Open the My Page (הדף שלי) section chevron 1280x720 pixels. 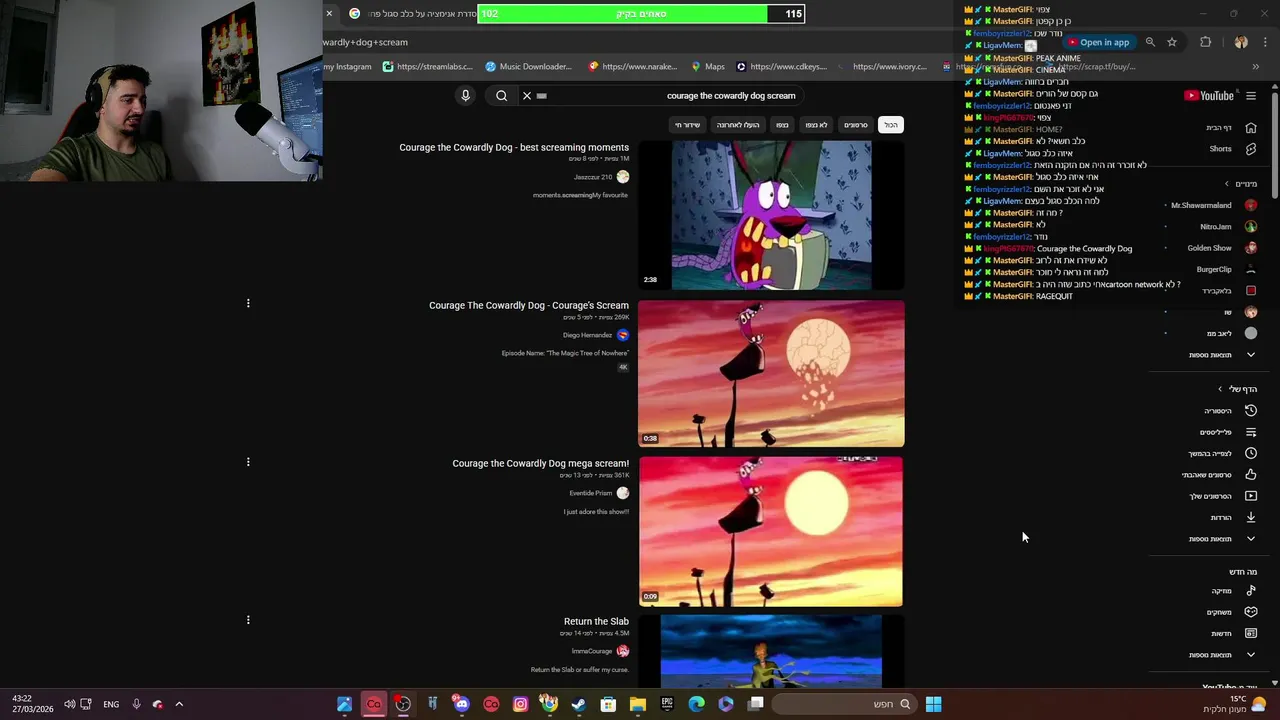pyautogui.click(x=1220, y=389)
